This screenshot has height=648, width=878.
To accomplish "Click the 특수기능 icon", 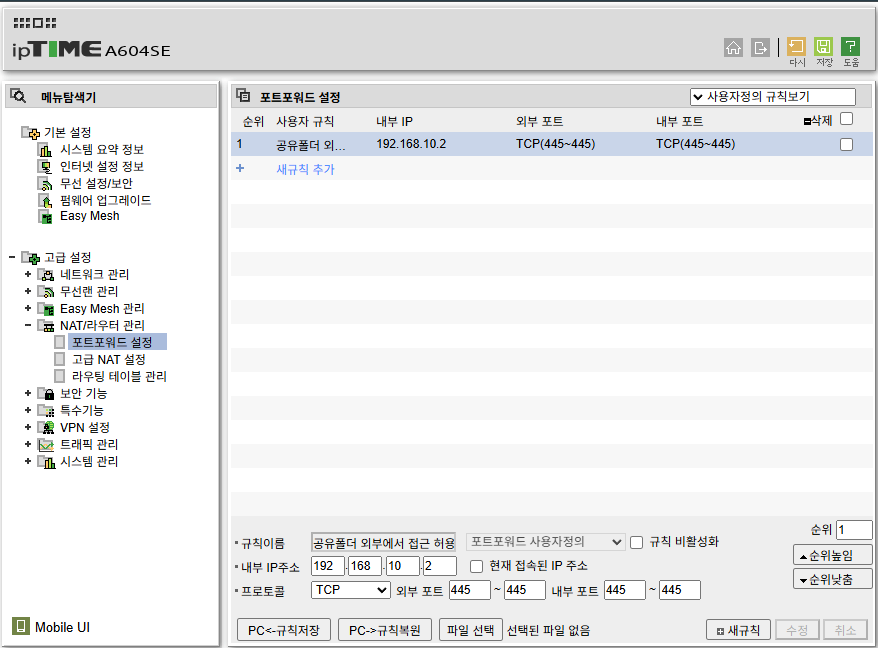I will point(46,411).
